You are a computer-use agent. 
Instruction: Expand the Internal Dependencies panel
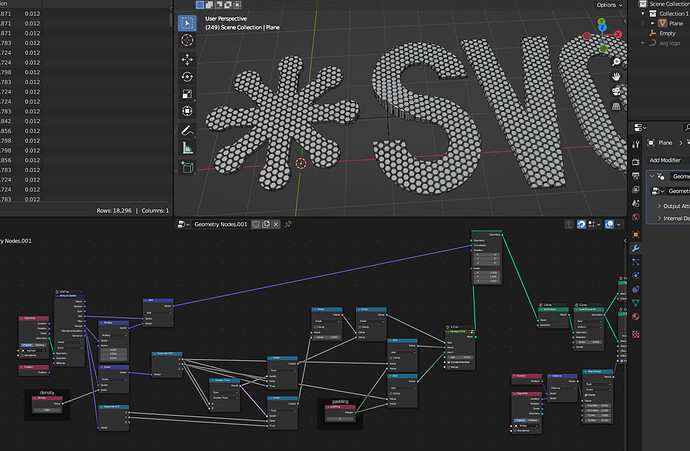[672, 218]
